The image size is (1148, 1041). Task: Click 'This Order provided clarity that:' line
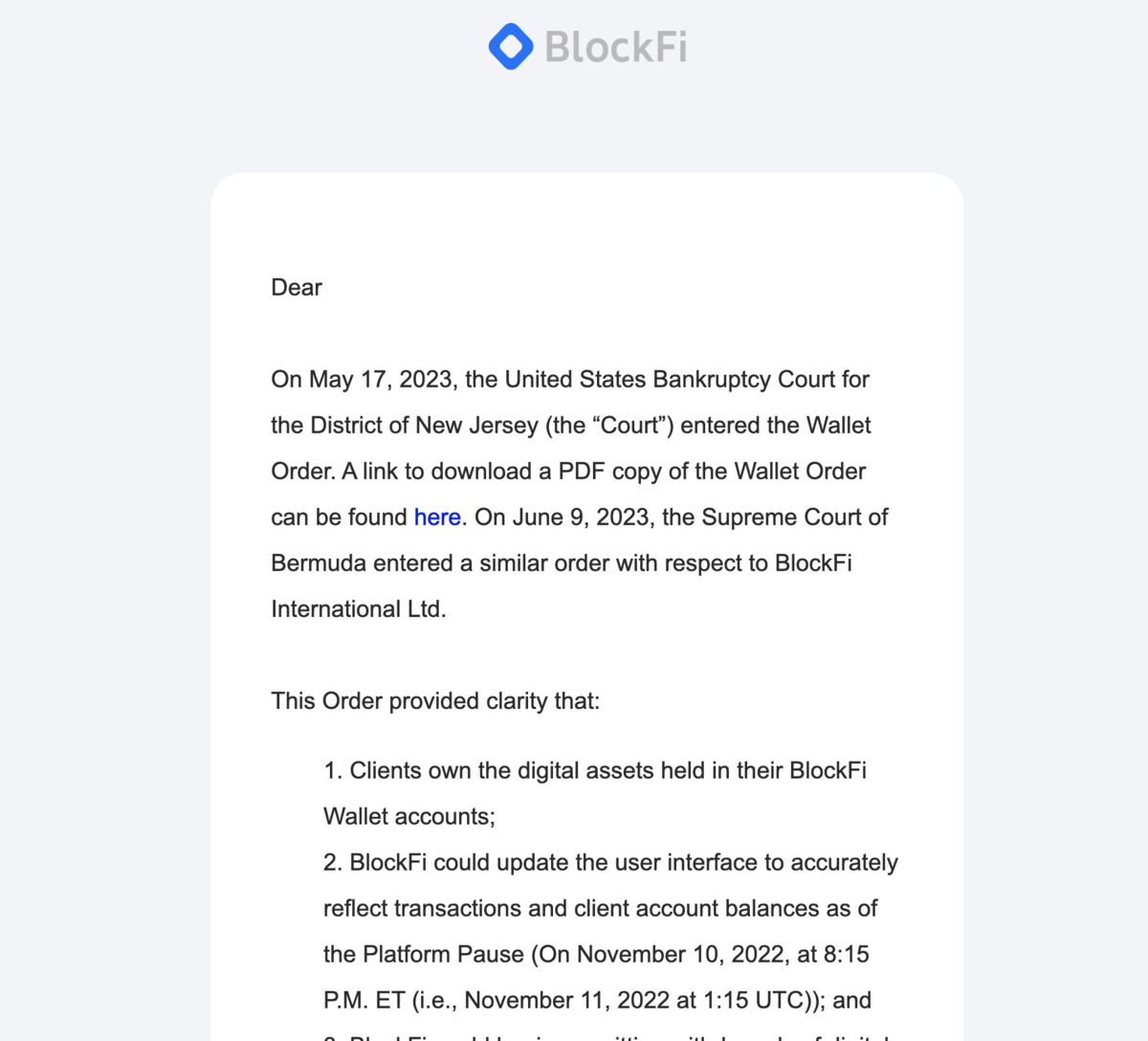pyautogui.click(x=435, y=701)
